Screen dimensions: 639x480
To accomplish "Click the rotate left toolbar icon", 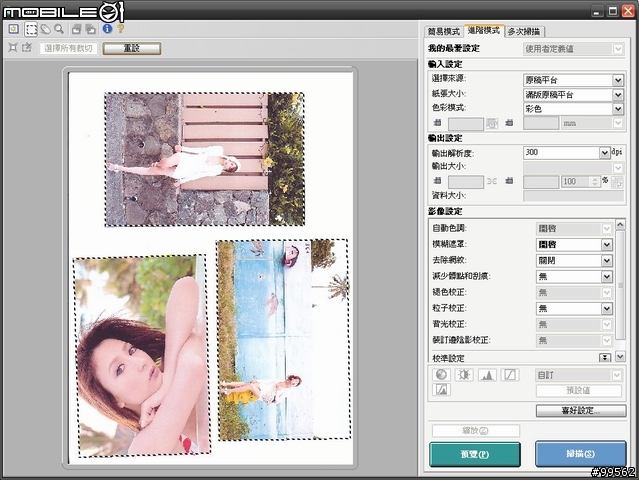I will coord(76,29).
